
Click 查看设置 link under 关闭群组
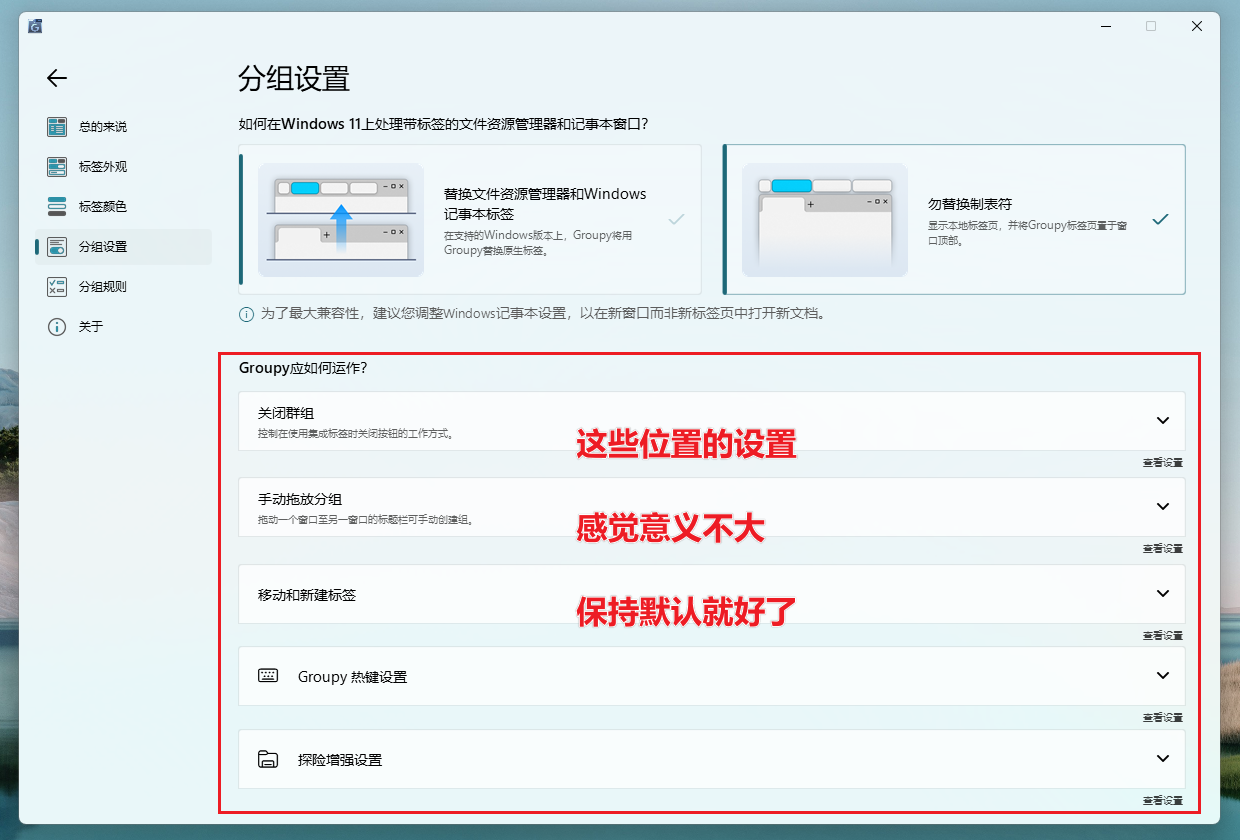click(x=1162, y=463)
